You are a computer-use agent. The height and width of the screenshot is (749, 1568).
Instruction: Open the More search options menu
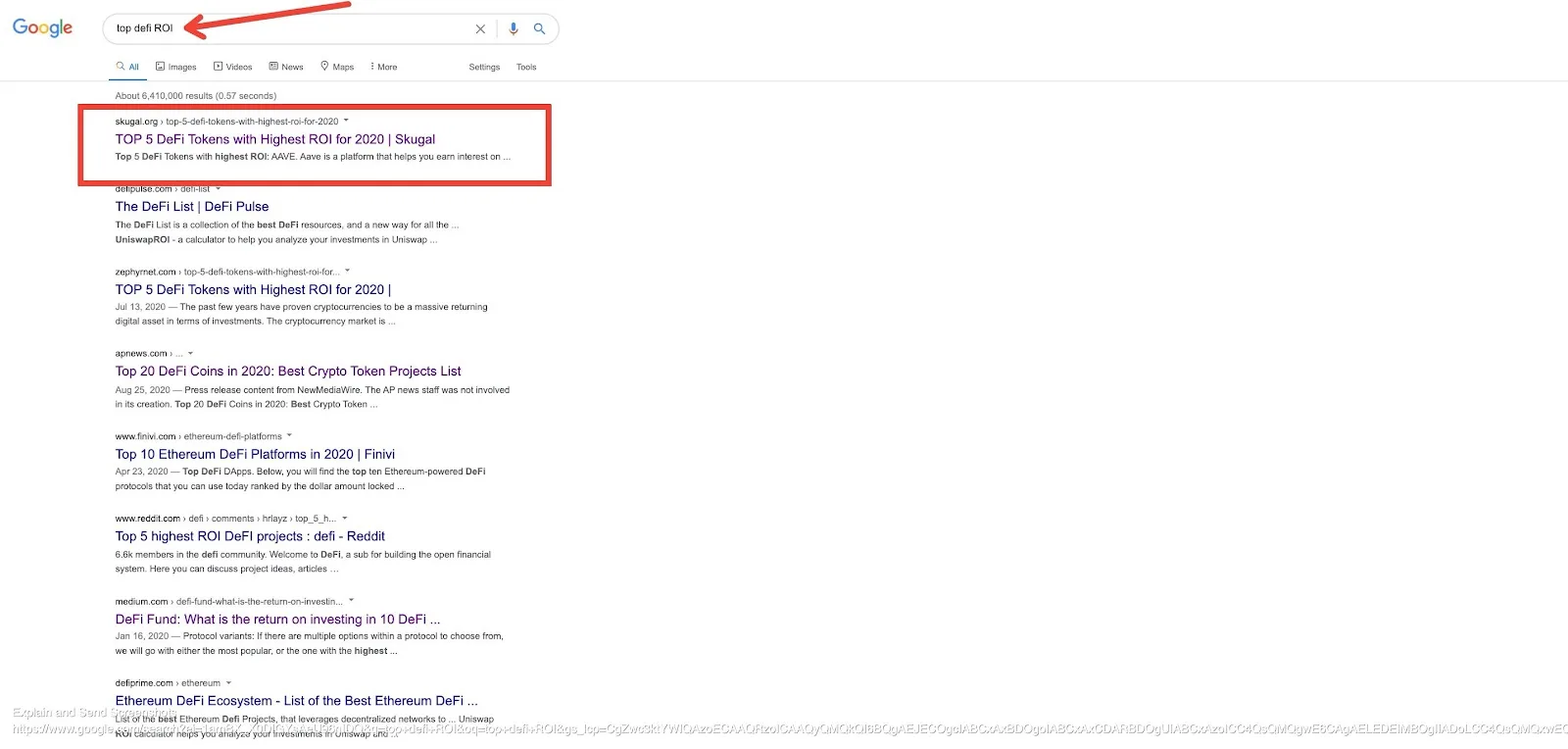(x=384, y=67)
